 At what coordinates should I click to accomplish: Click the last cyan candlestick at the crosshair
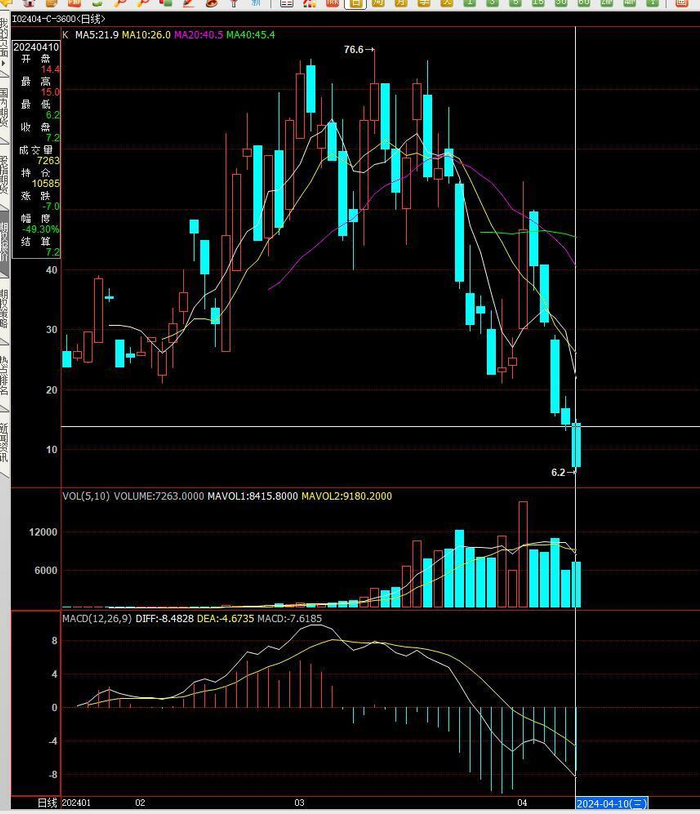click(x=576, y=445)
